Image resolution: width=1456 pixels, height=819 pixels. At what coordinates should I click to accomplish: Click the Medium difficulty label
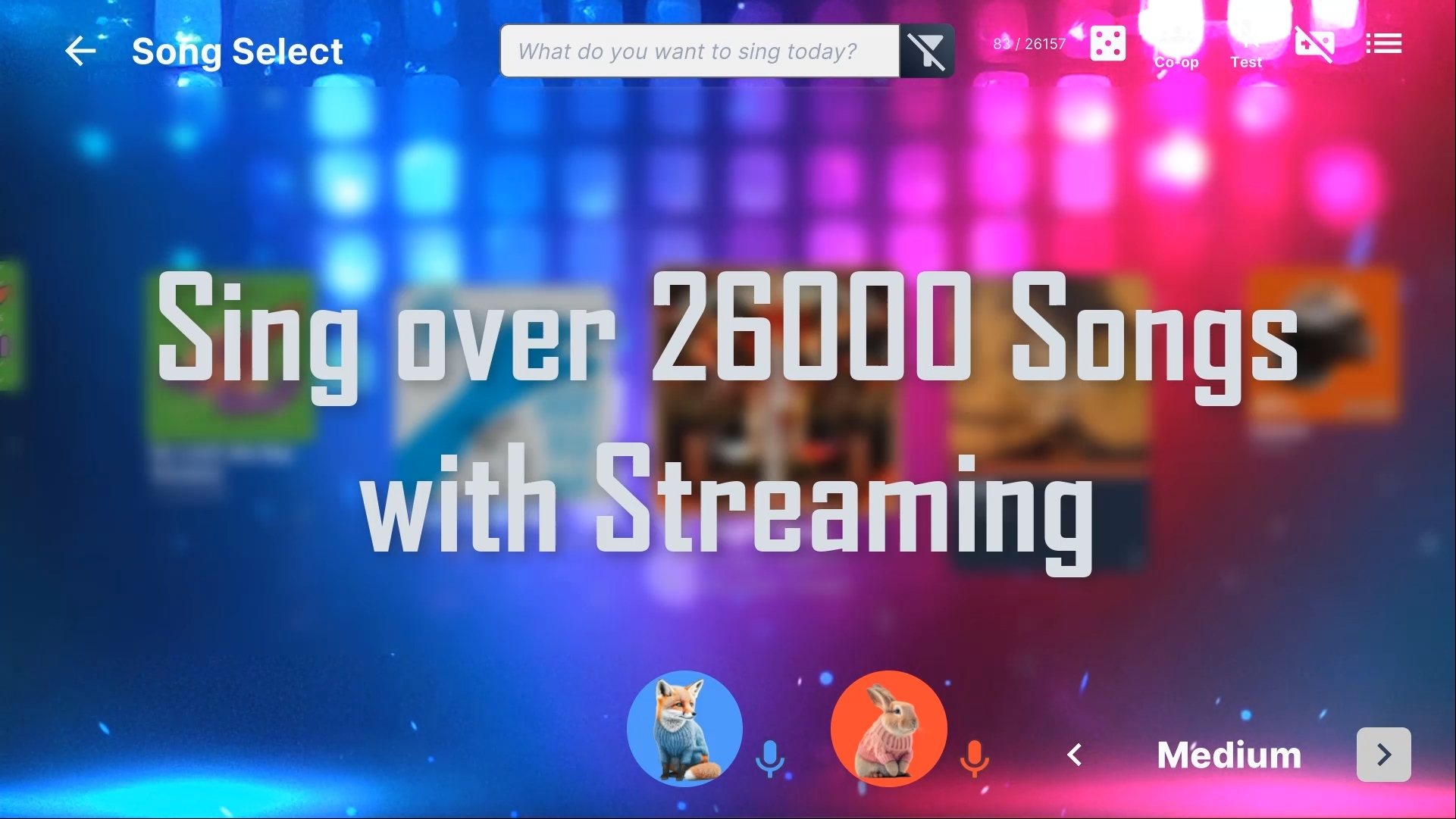pos(1229,755)
